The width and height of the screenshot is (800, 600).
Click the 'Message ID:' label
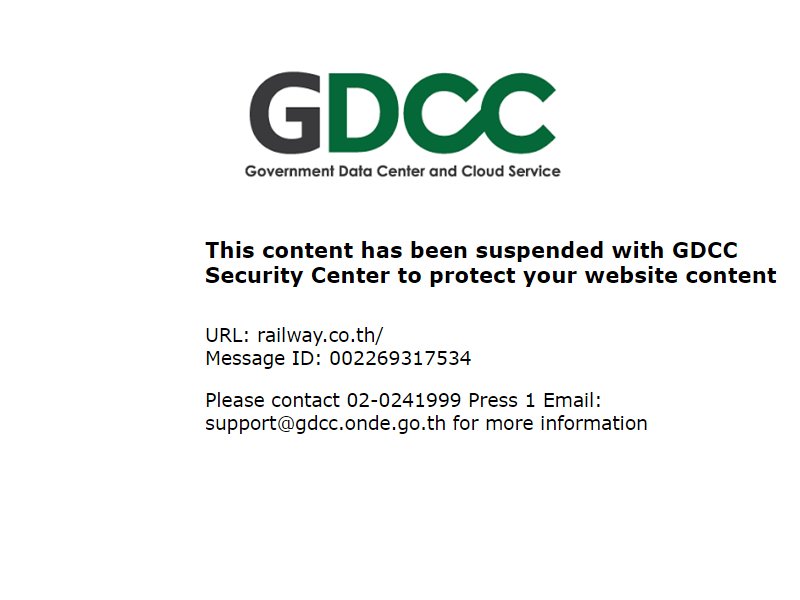click(263, 359)
